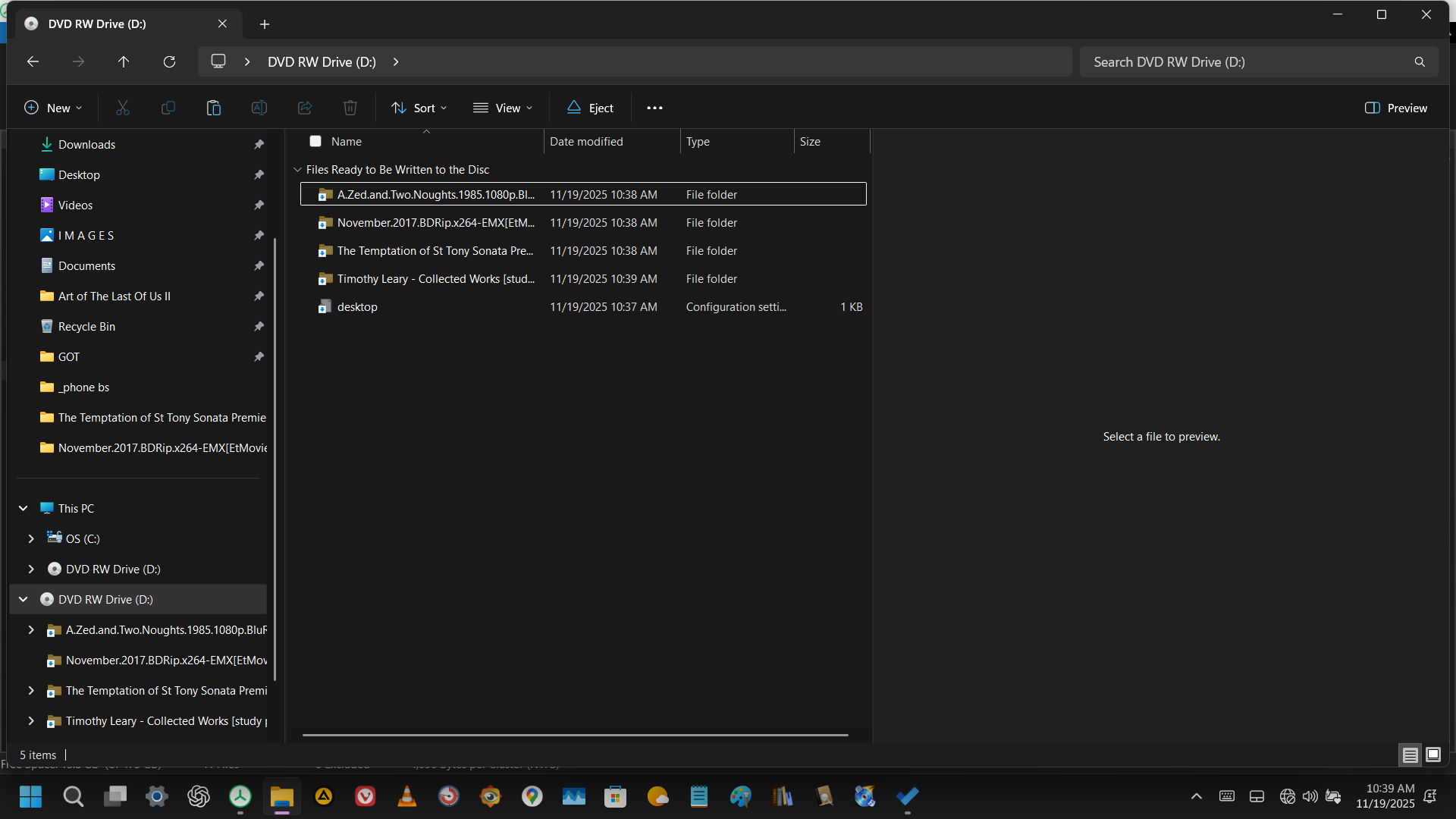Screen dimensions: 1456x819
Task: Open the See more ellipsis menu
Action: (654, 108)
